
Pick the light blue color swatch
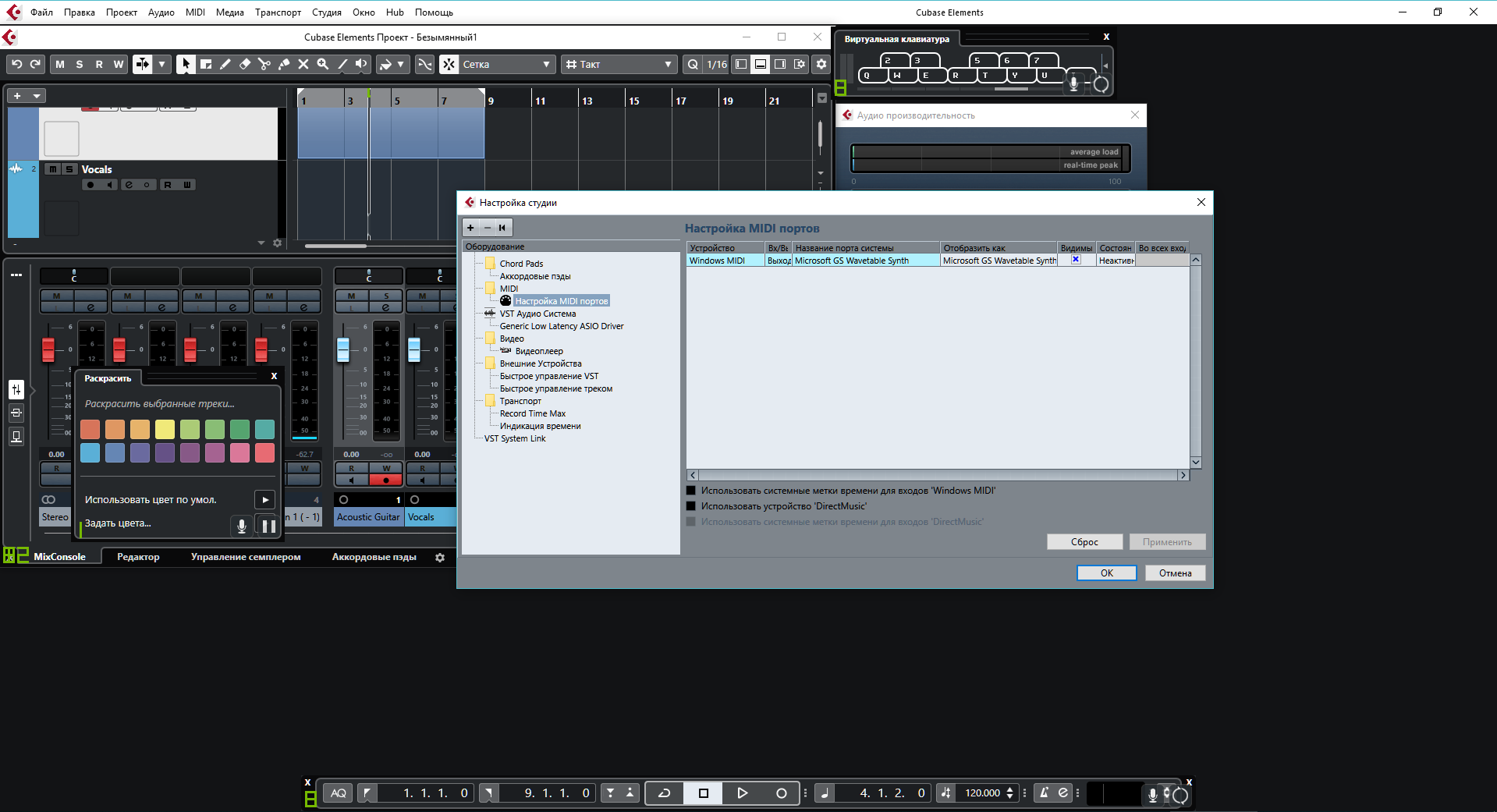click(x=90, y=453)
